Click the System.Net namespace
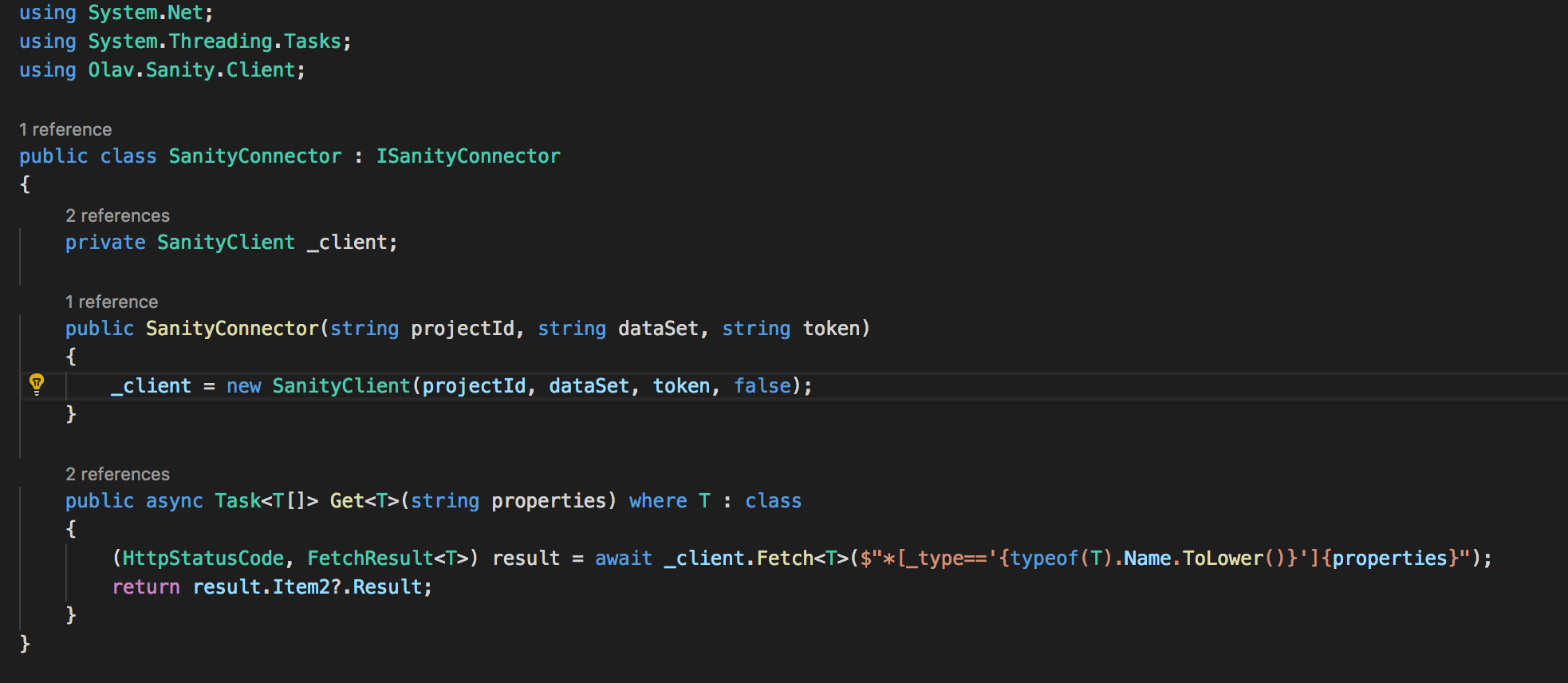 coord(145,13)
